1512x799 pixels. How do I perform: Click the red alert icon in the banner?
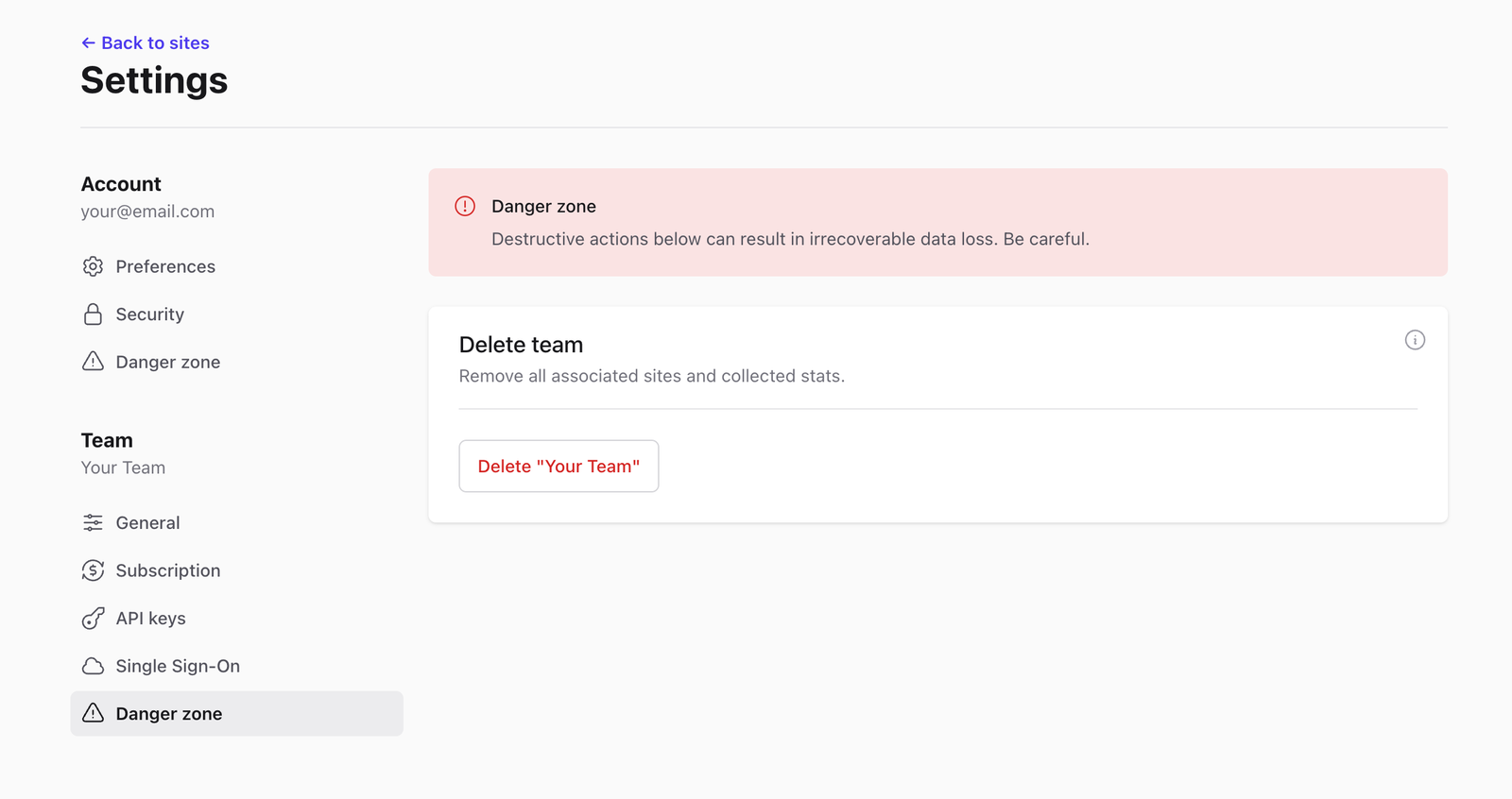(x=465, y=206)
